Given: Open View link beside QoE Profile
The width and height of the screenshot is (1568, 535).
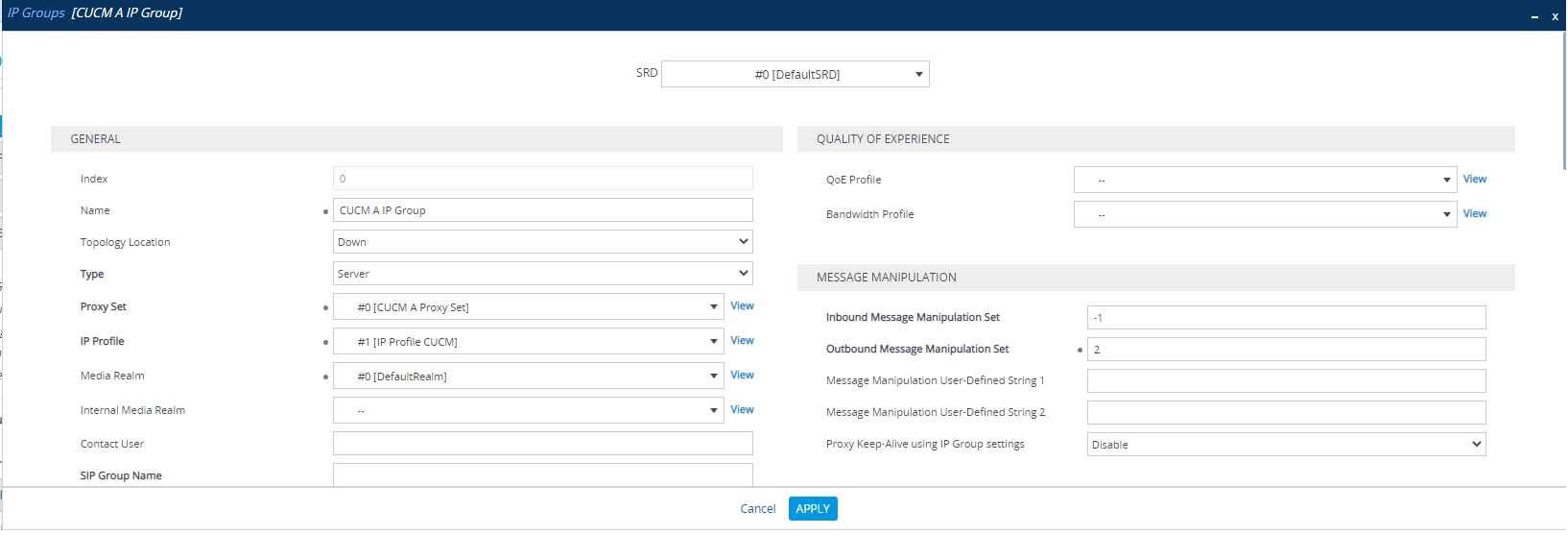Looking at the screenshot, I should coord(1475,180).
